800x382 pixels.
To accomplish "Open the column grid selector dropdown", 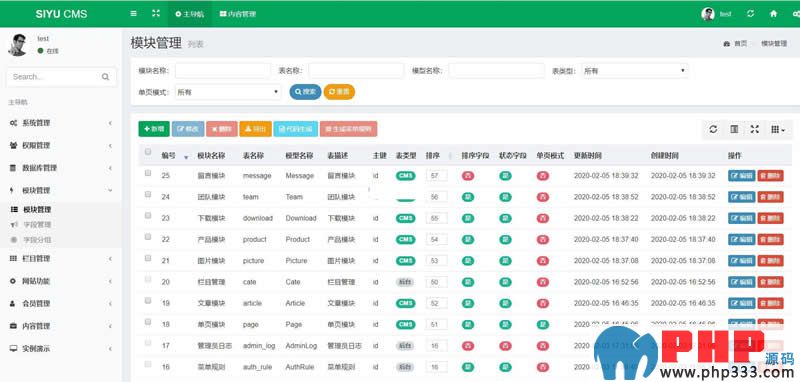I will click(x=778, y=130).
